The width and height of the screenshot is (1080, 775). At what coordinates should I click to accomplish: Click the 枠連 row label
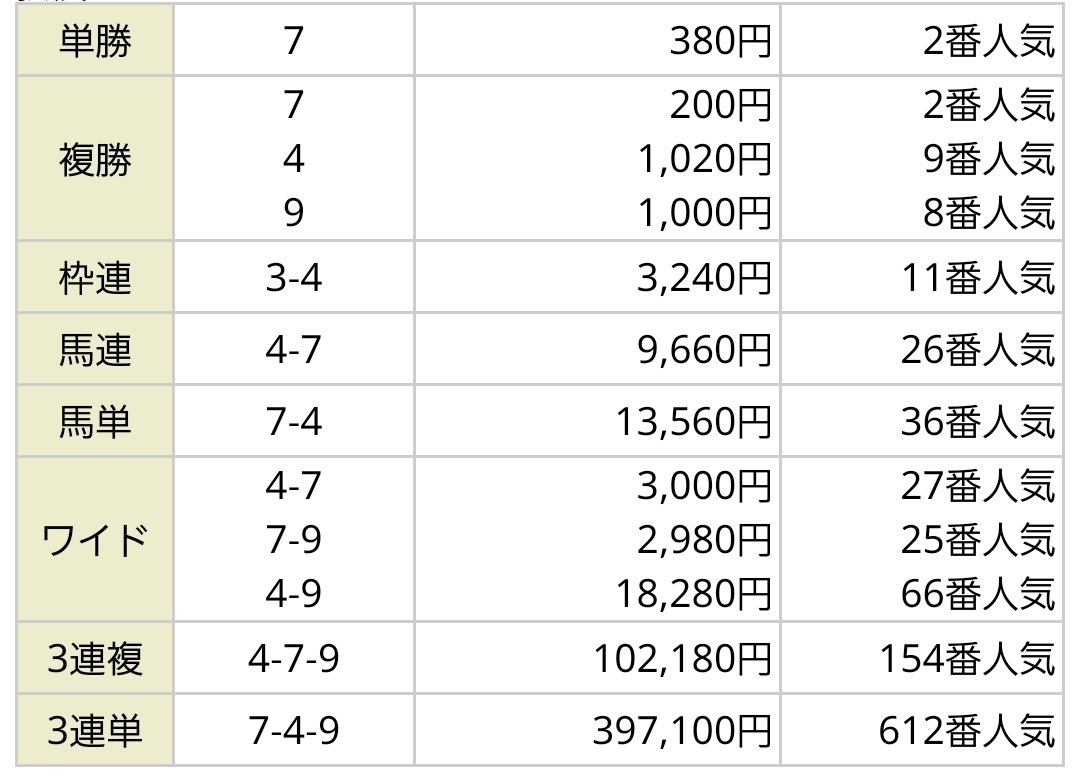pyautogui.click(x=94, y=278)
